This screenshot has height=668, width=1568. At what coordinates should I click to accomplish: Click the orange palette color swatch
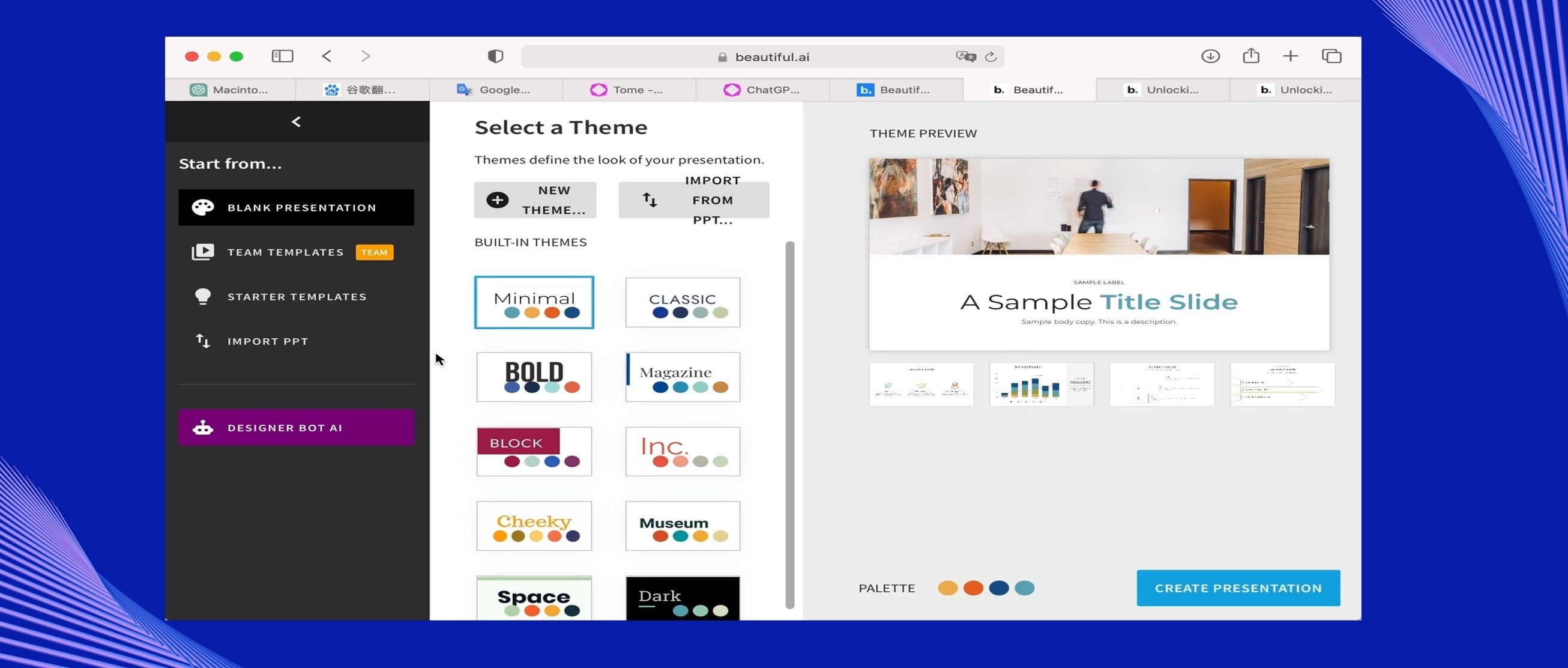click(972, 588)
